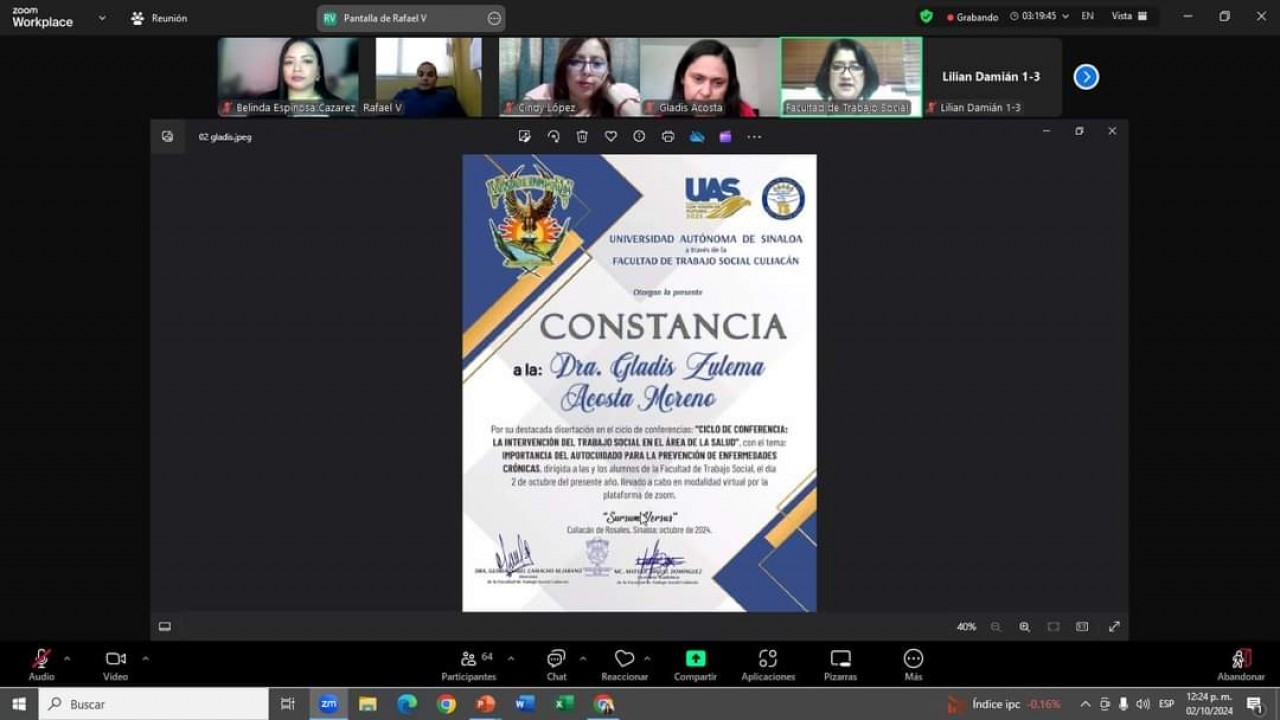Click the Buscar search box in taskbar
This screenshot has width=1280, height=720.
click(x=155, y=704)
